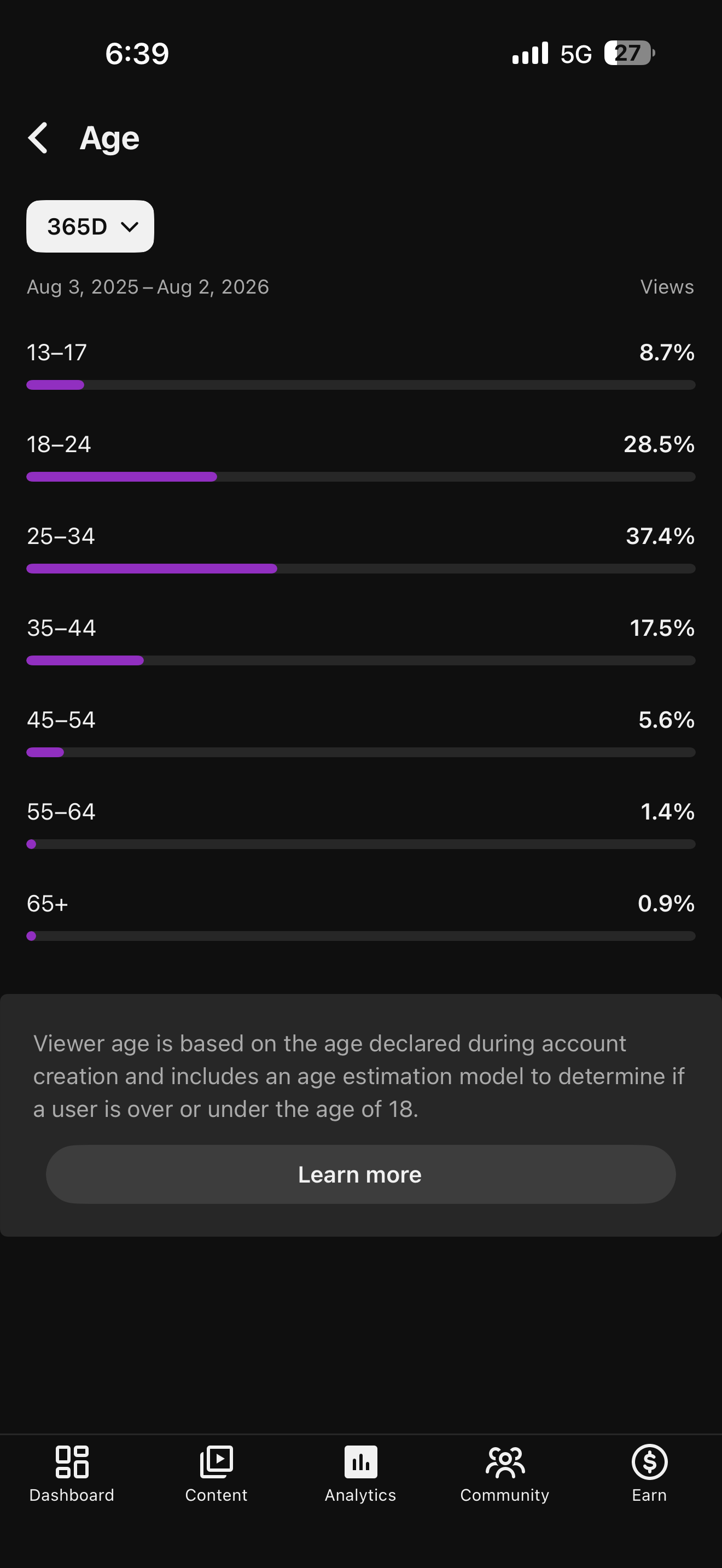Tap the Views column label
Screen dimensions: 722x1568
[x=667, y=286]
